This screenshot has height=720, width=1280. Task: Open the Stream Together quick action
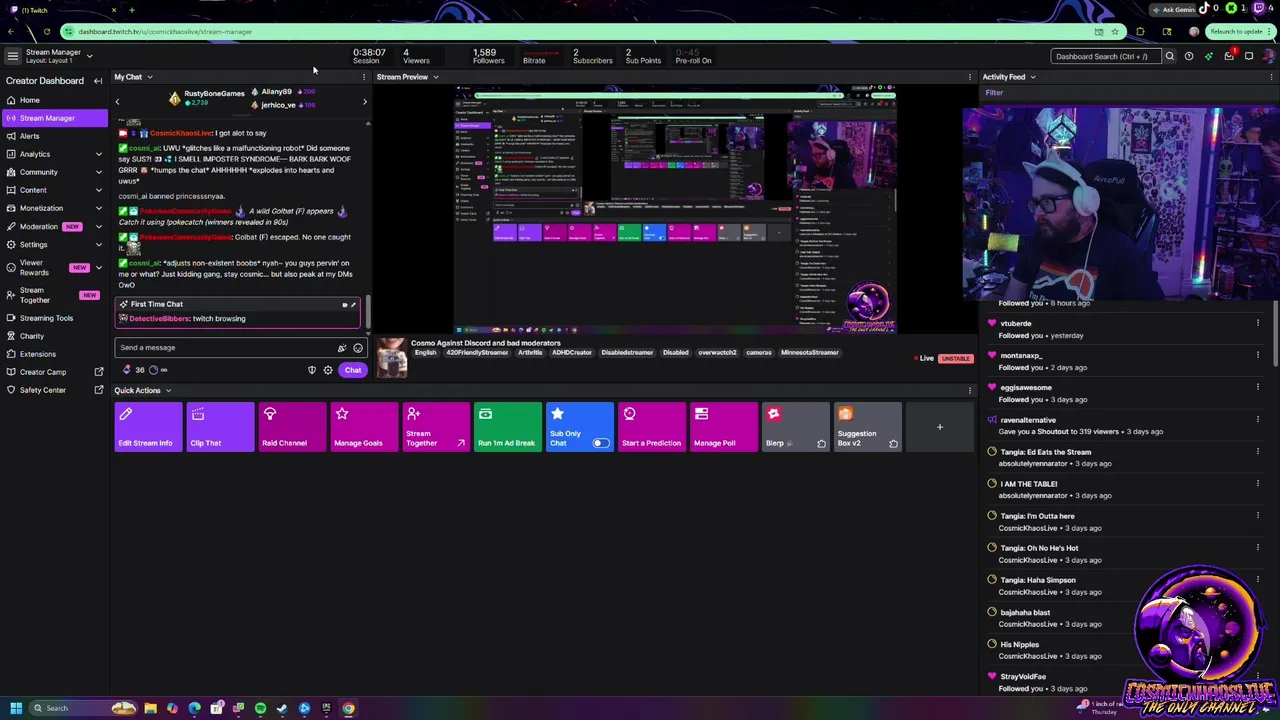[436, 427]
